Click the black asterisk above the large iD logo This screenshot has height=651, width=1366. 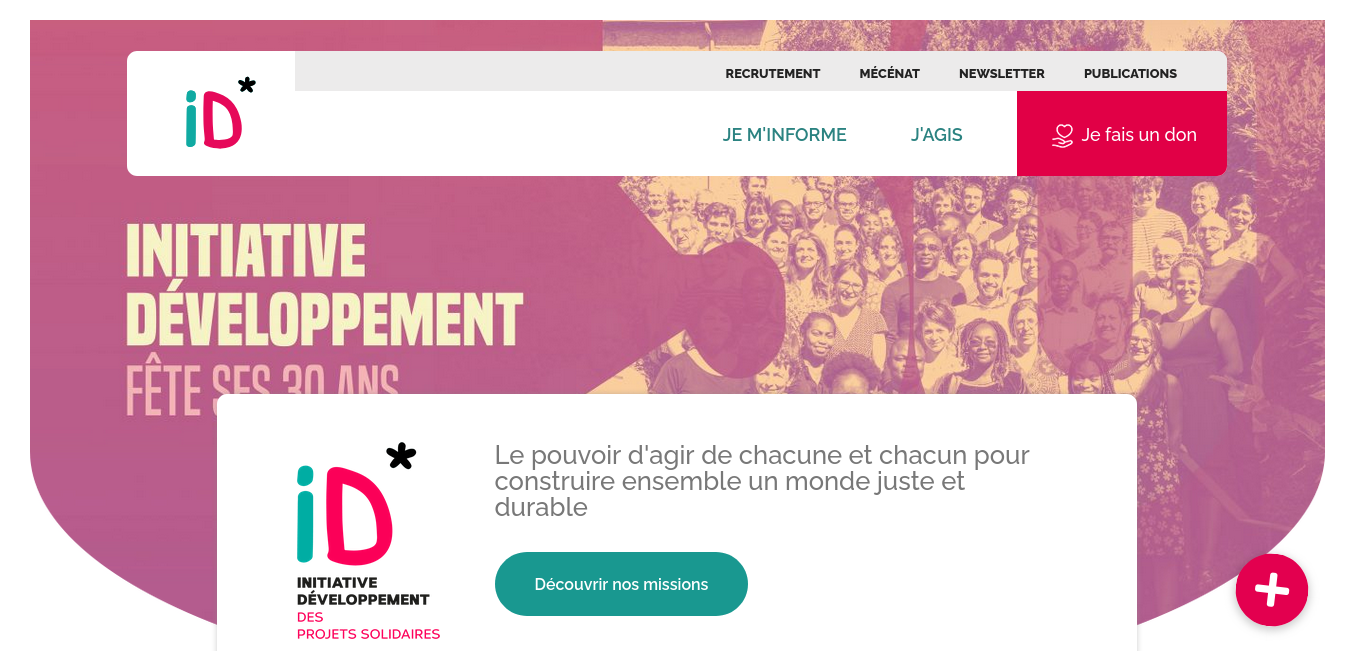point(401,456)
